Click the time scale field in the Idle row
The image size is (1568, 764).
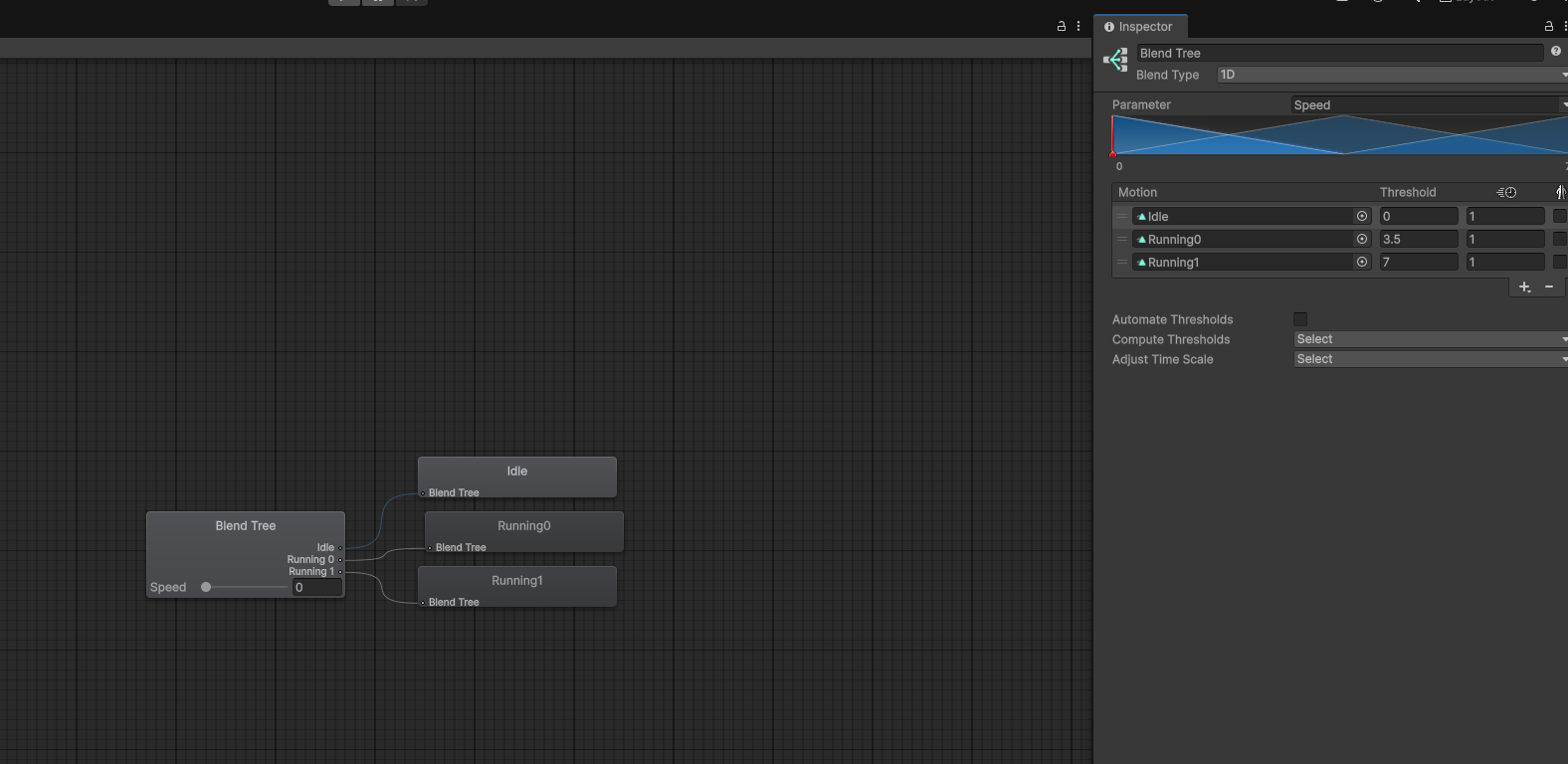1505,216
